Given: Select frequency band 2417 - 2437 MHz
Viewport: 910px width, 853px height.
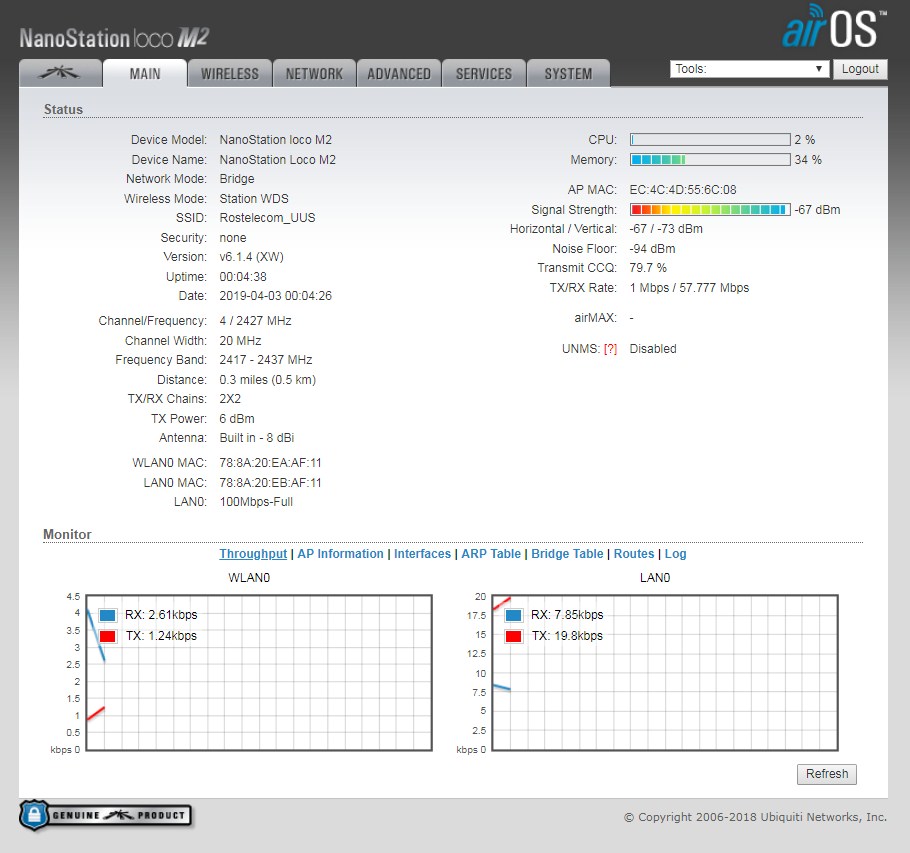Looking at the screenshot, I should pyautogui.click(x=266, y=360).
